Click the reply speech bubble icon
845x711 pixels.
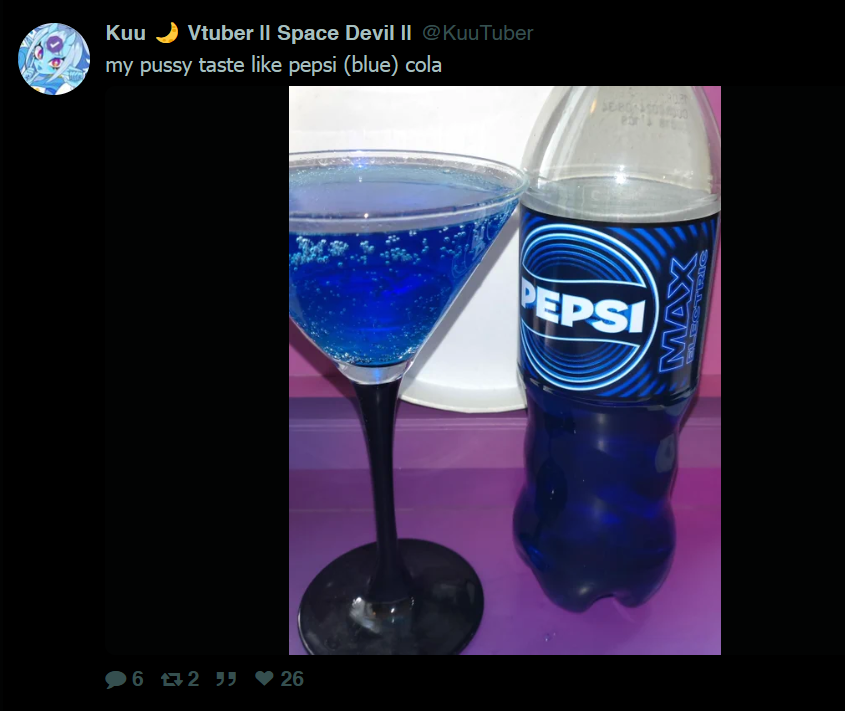[x=116, y=679]
